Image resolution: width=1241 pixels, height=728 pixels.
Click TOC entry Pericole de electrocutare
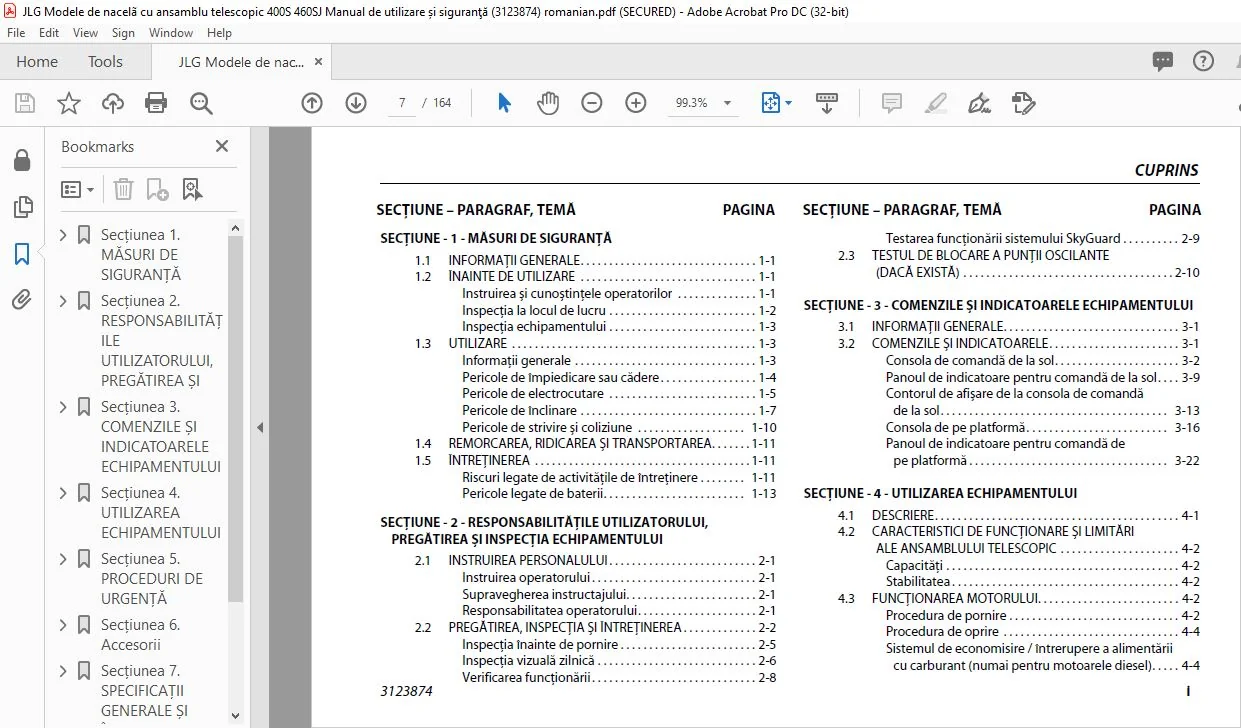point(619,394)
